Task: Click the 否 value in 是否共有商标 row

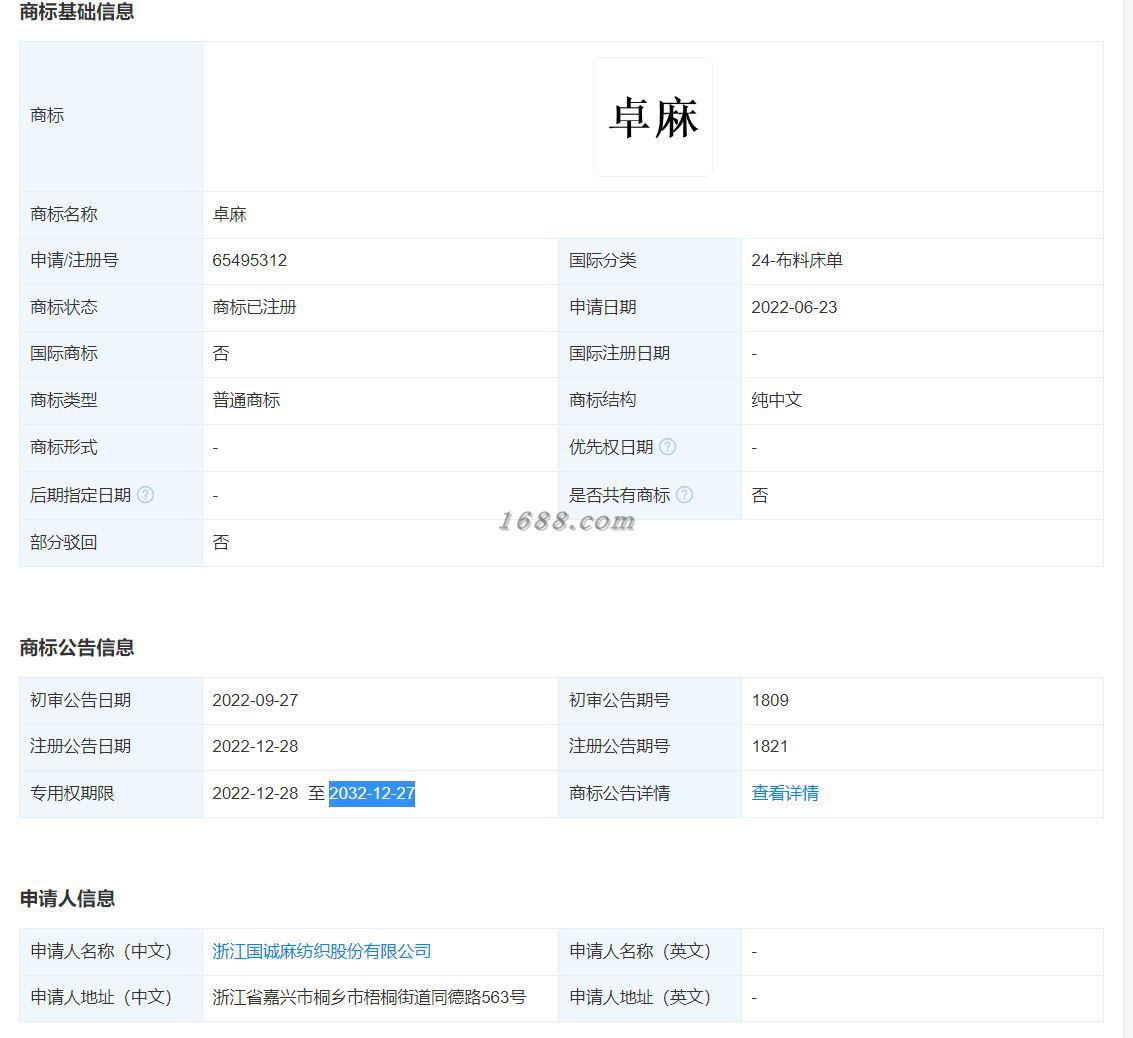Action: click(x=759, y=495)
